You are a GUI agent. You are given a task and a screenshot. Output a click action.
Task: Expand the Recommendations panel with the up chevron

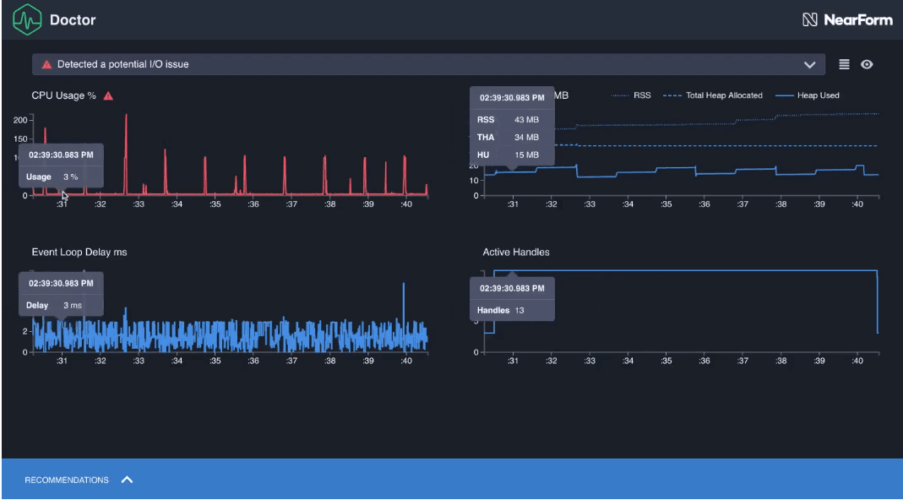click(127, 480)
